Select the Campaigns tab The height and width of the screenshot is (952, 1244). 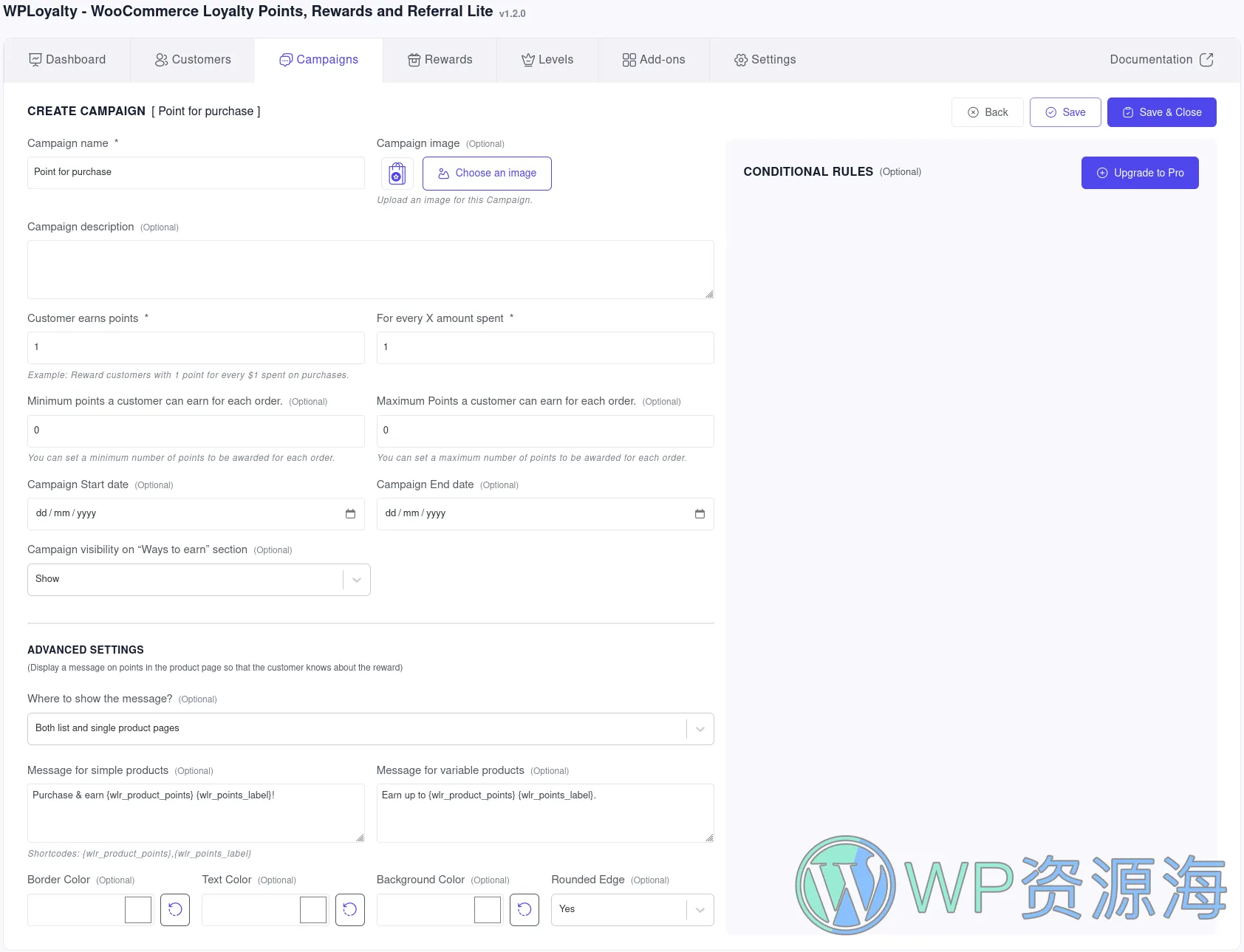[x=319, y=60]
